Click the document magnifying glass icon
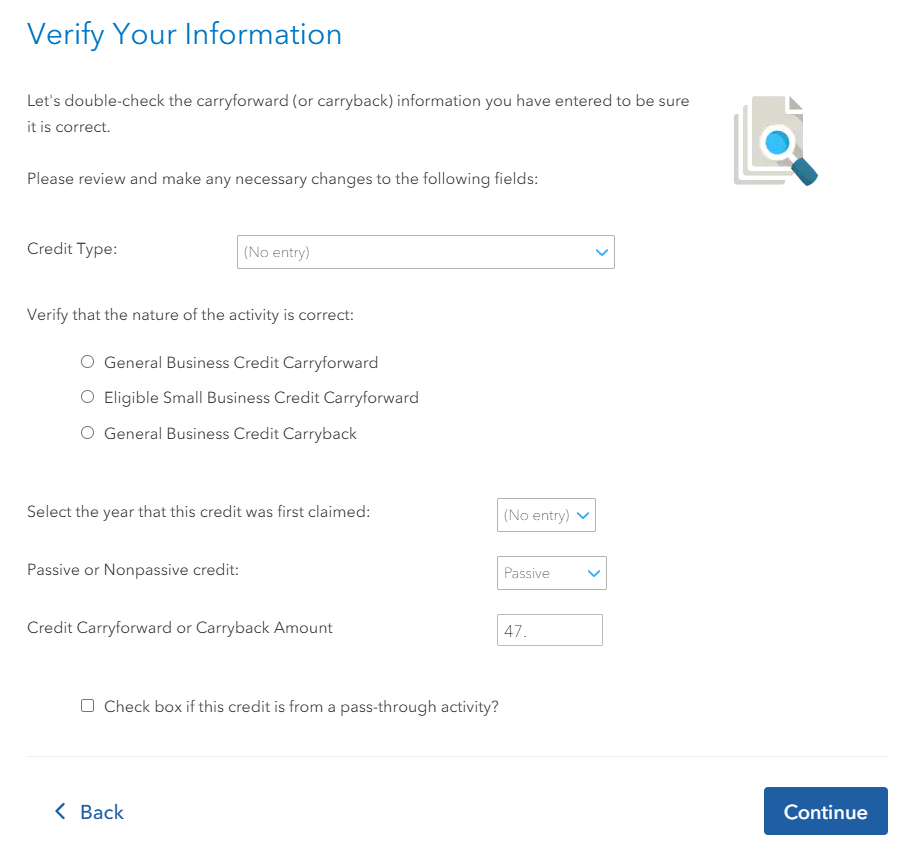 pos(775,142)
